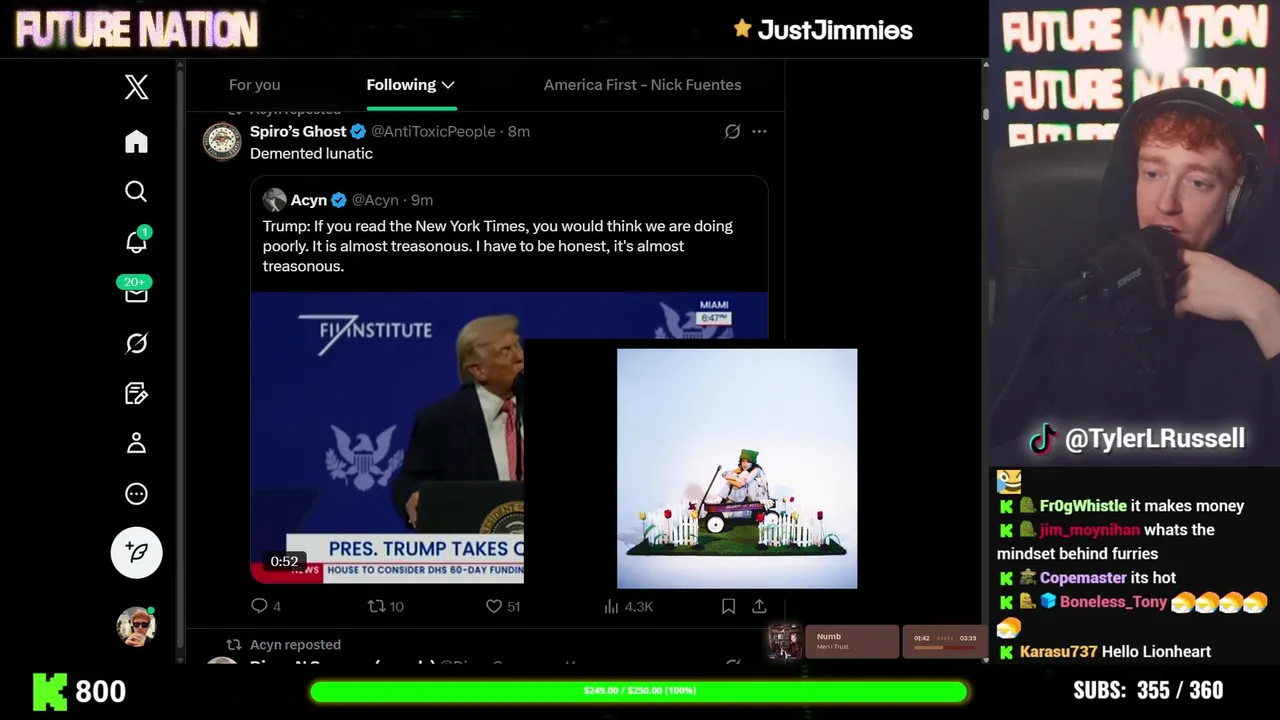Click the FUTURE NATION logo top left
The width and height of the screenshot is (1280, 720).
pos(137,30)
